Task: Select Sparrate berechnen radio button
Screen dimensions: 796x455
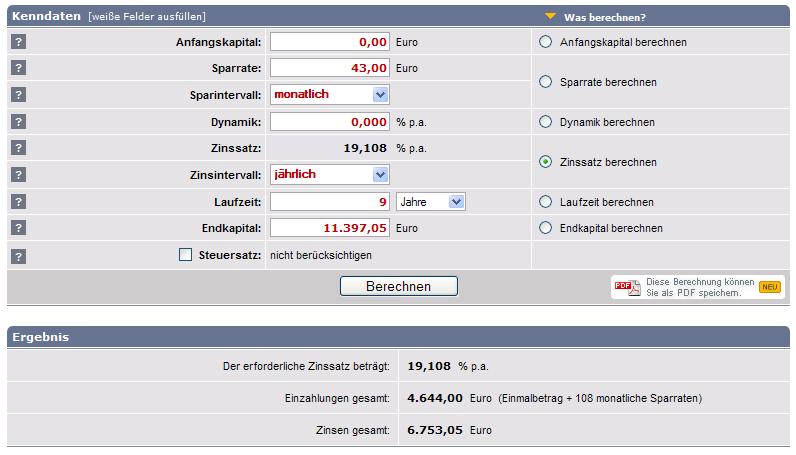Action: click(x=545, y=81)
